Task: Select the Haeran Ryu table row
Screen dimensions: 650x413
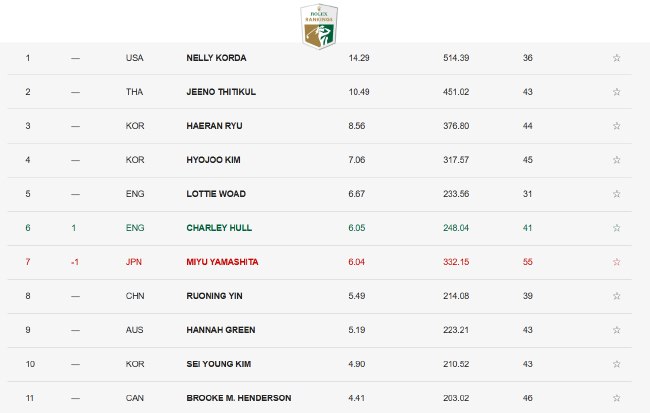Action: (x=319, y=126)
